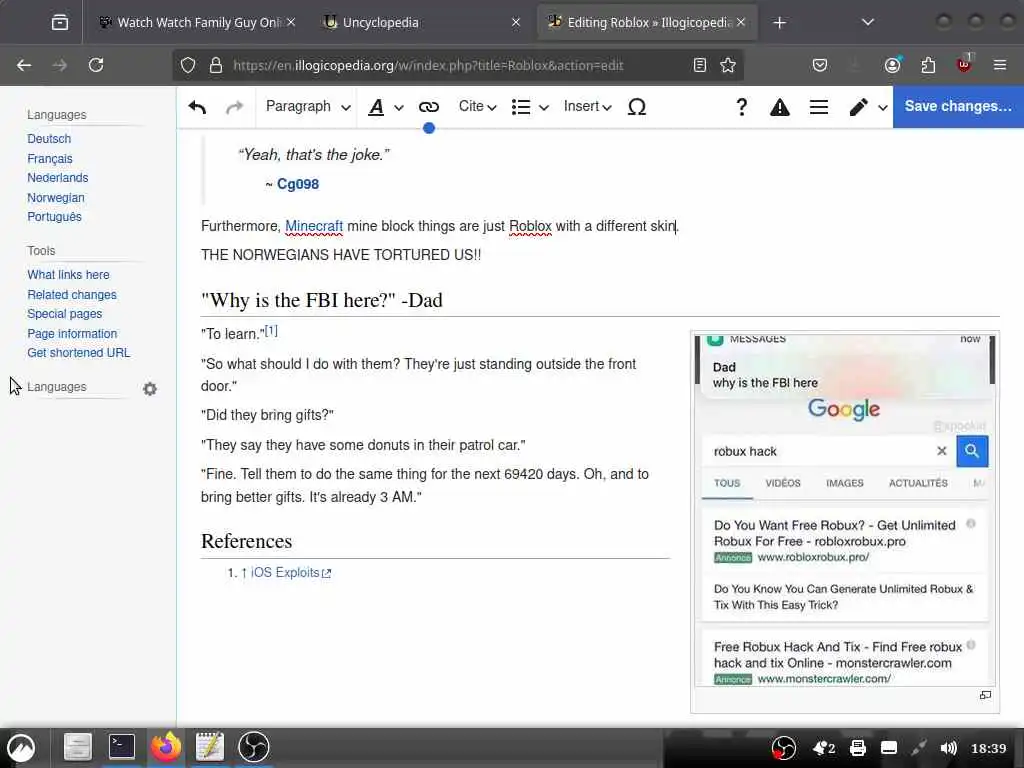Redo the edit in editor toolbar

pyautogui.click(x=234, y=106)
